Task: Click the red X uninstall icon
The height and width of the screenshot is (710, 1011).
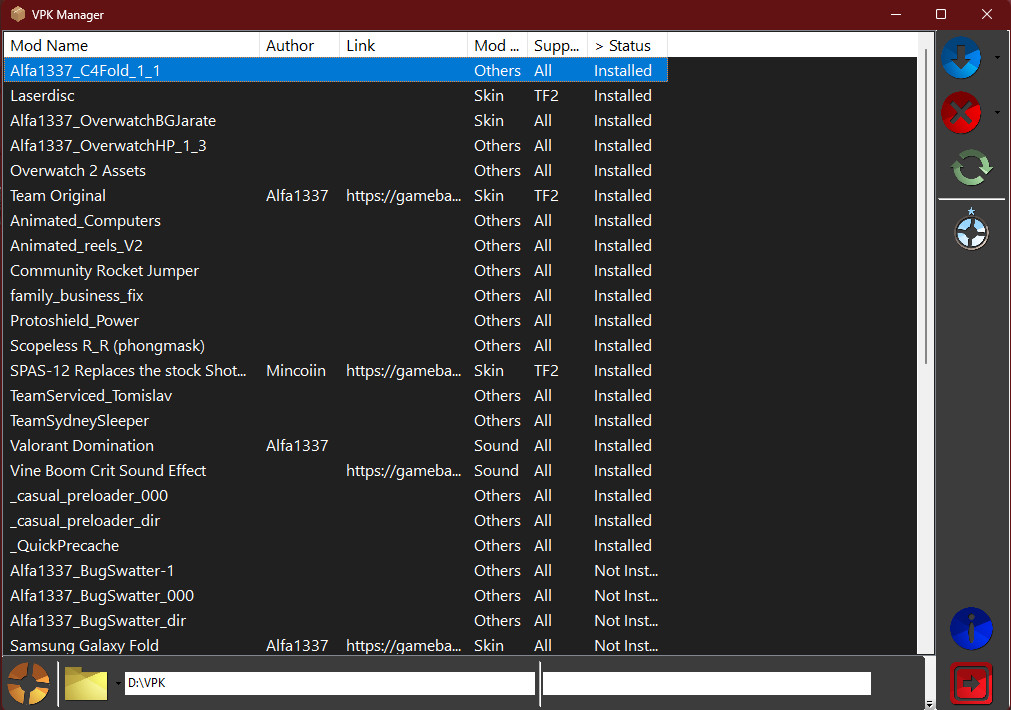Action: point(961,112)
